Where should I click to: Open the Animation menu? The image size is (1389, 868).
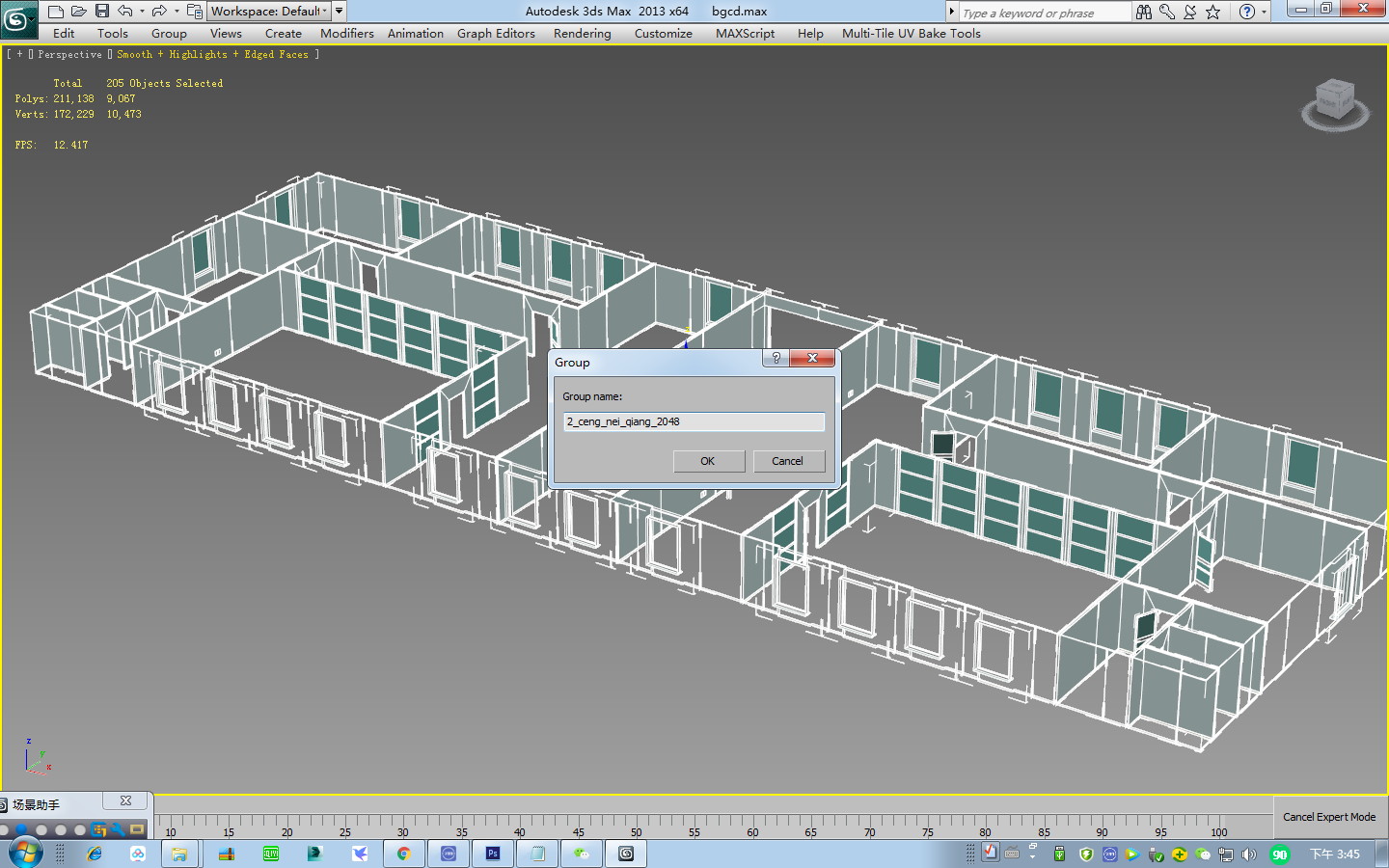[x=416, y=33]
